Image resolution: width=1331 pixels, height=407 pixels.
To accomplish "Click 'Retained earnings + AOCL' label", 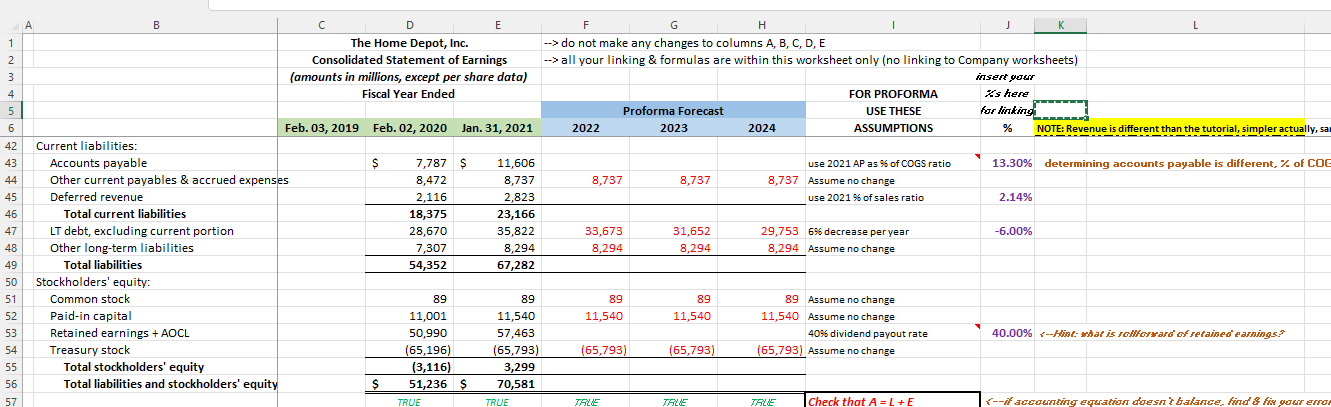I will click(118, 332).
